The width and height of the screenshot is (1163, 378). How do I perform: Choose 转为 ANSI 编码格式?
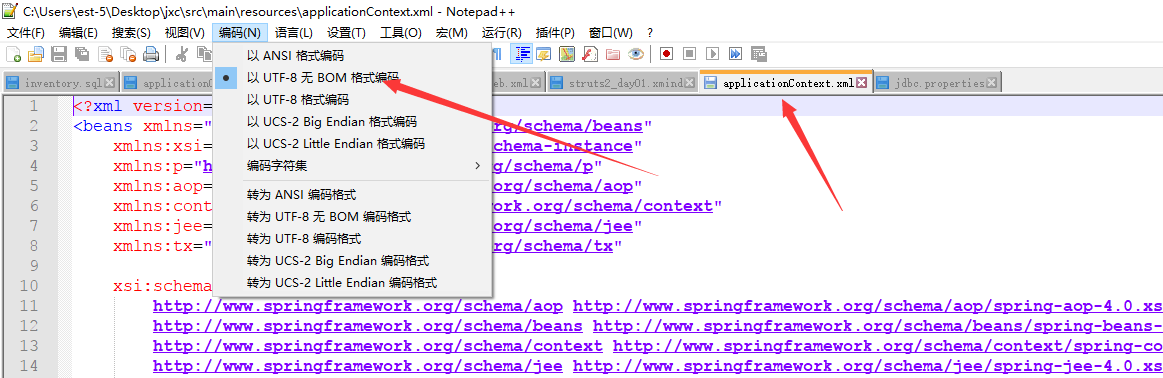[x=352, y=195]
